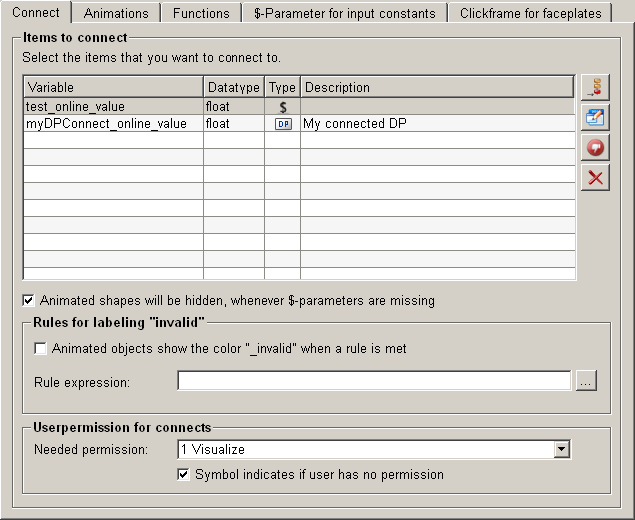
Task: Enable showing "_invalid" color when rule met
Action: coord(41,349)
